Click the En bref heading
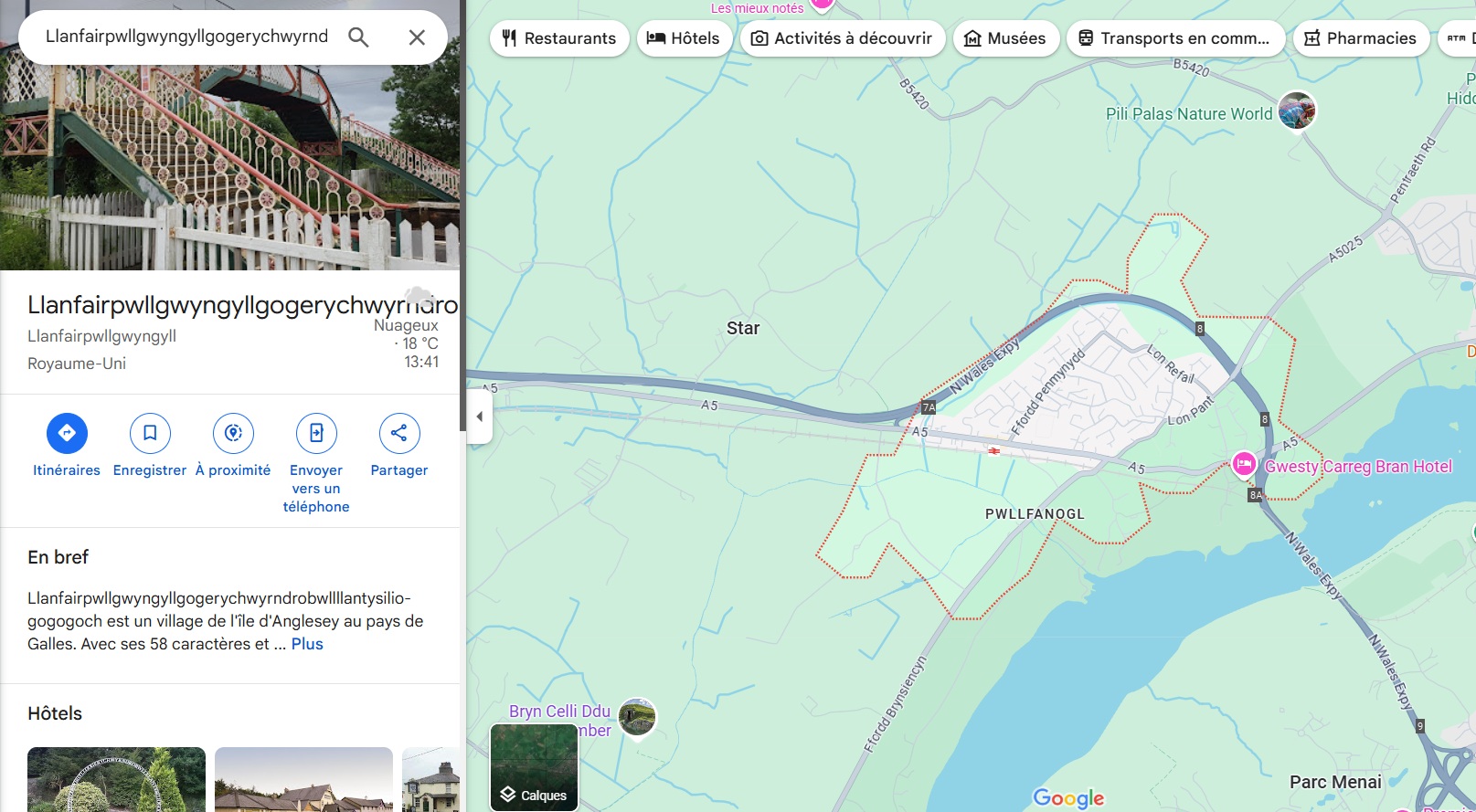Viewport: 1476px width, 812px height. 58,557
